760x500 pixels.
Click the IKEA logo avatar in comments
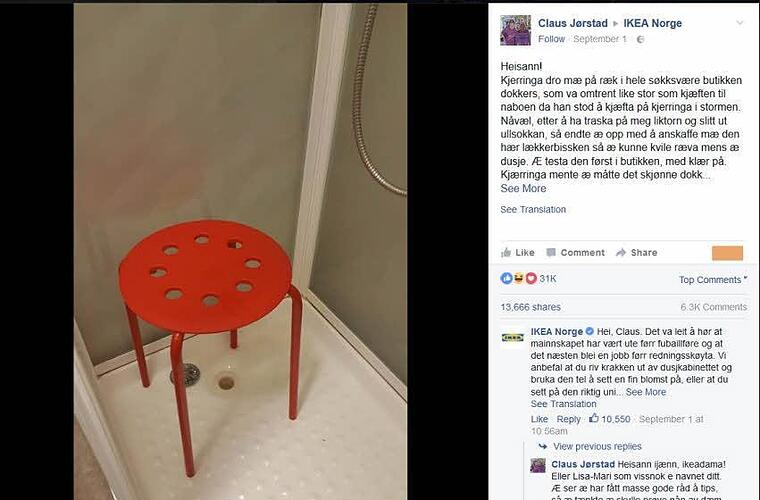click(512, 337)
